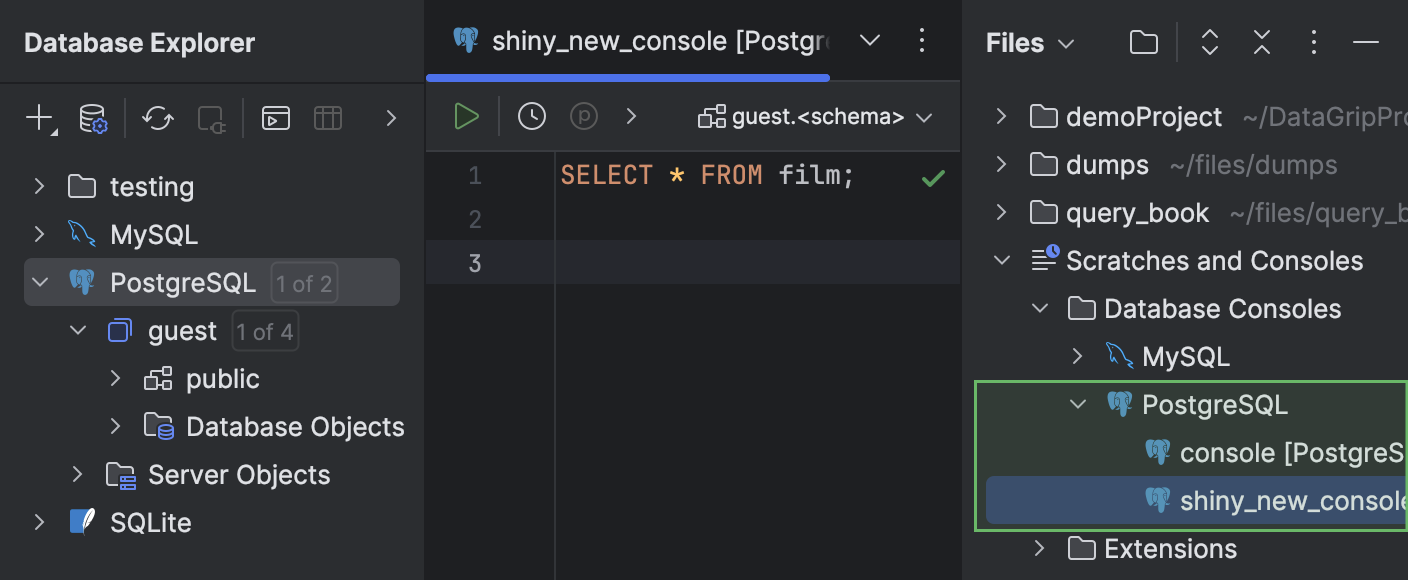Open data source properties
This screenshot has width=1408, height=580.
pyautogui.click(x=92, y=117)
